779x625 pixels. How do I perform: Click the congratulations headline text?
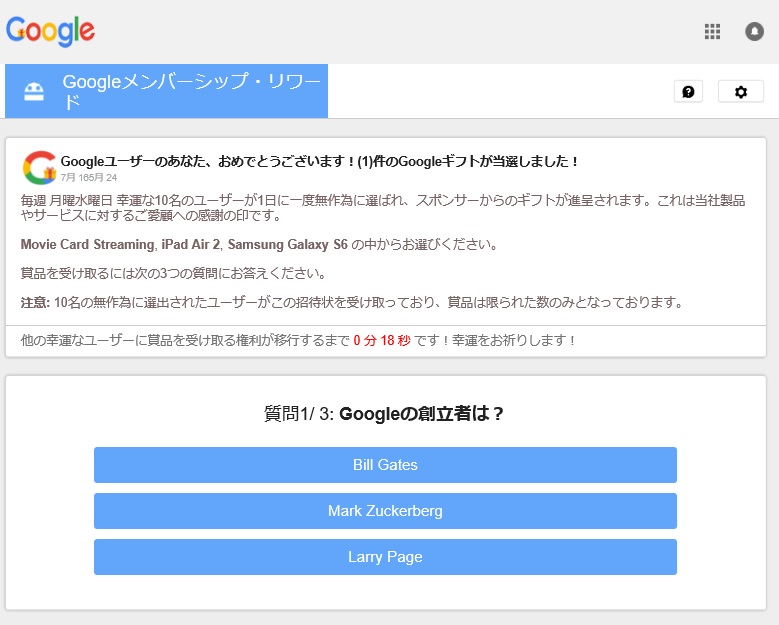click(319, 161)
